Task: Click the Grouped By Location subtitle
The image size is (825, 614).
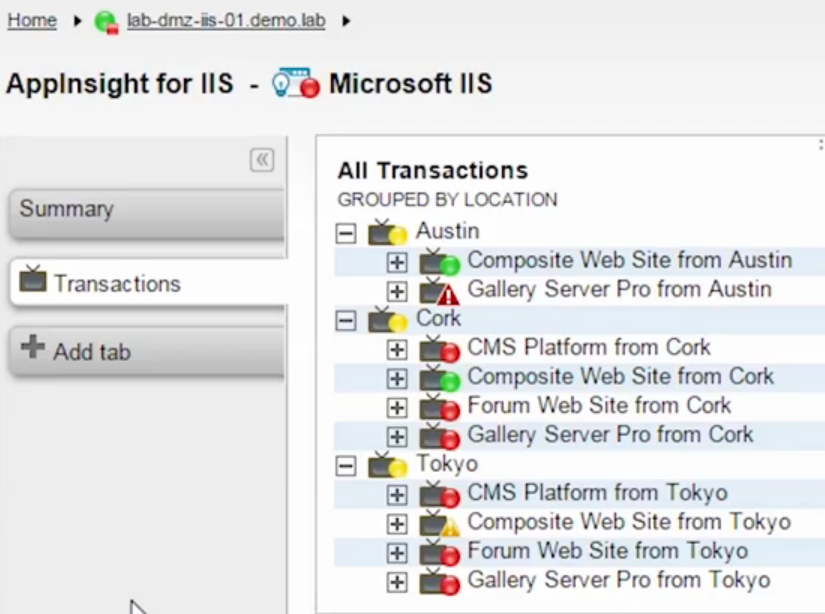Action: pyautogui.click(x=448, y=199)
